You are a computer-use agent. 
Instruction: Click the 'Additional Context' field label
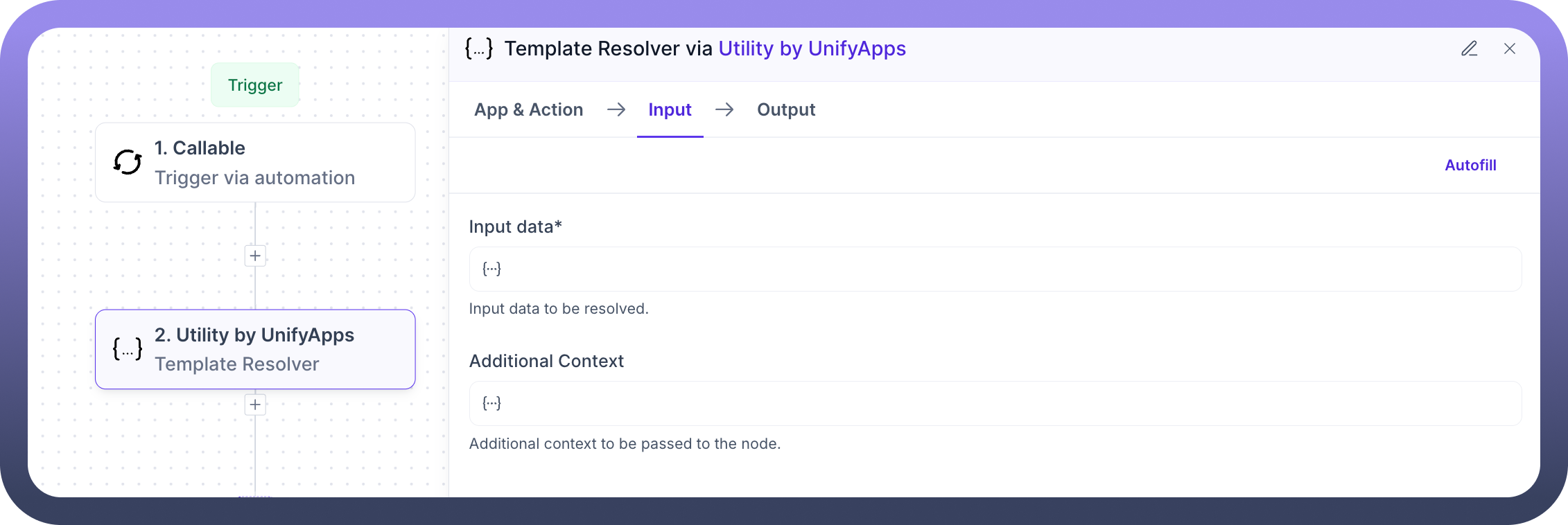(x=546, y=361)
